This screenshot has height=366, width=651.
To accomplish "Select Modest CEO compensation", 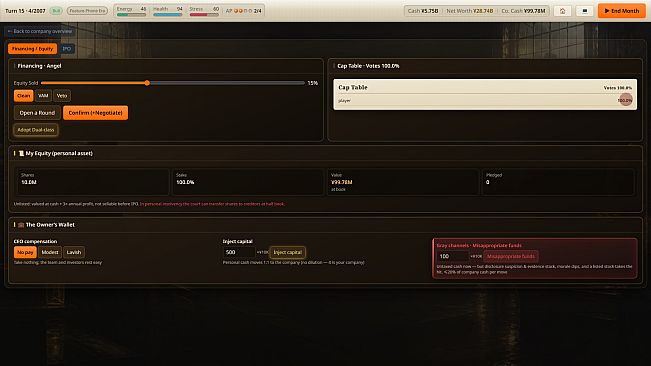I will [x=50, y=252].
